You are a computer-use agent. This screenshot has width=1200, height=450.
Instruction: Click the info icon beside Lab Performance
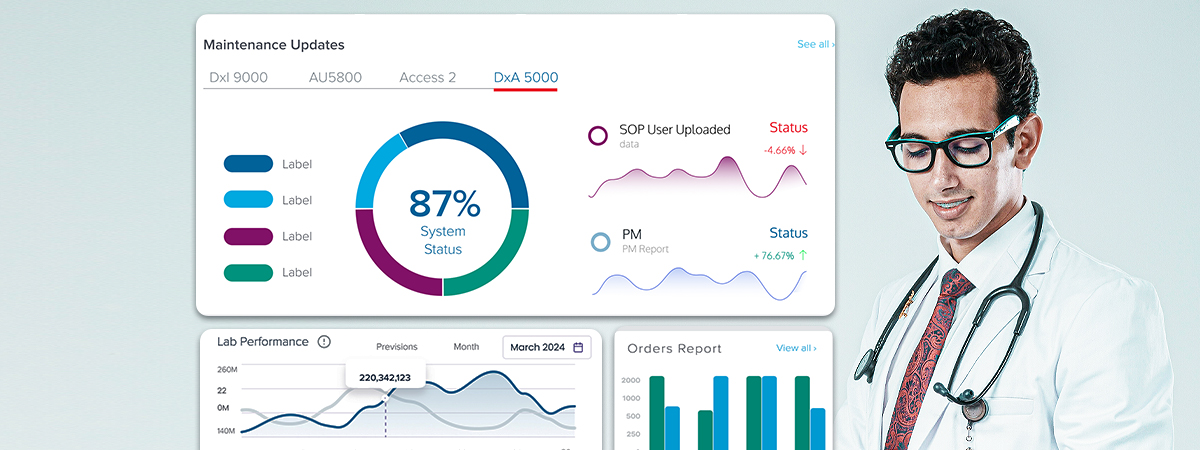[324, 342]
